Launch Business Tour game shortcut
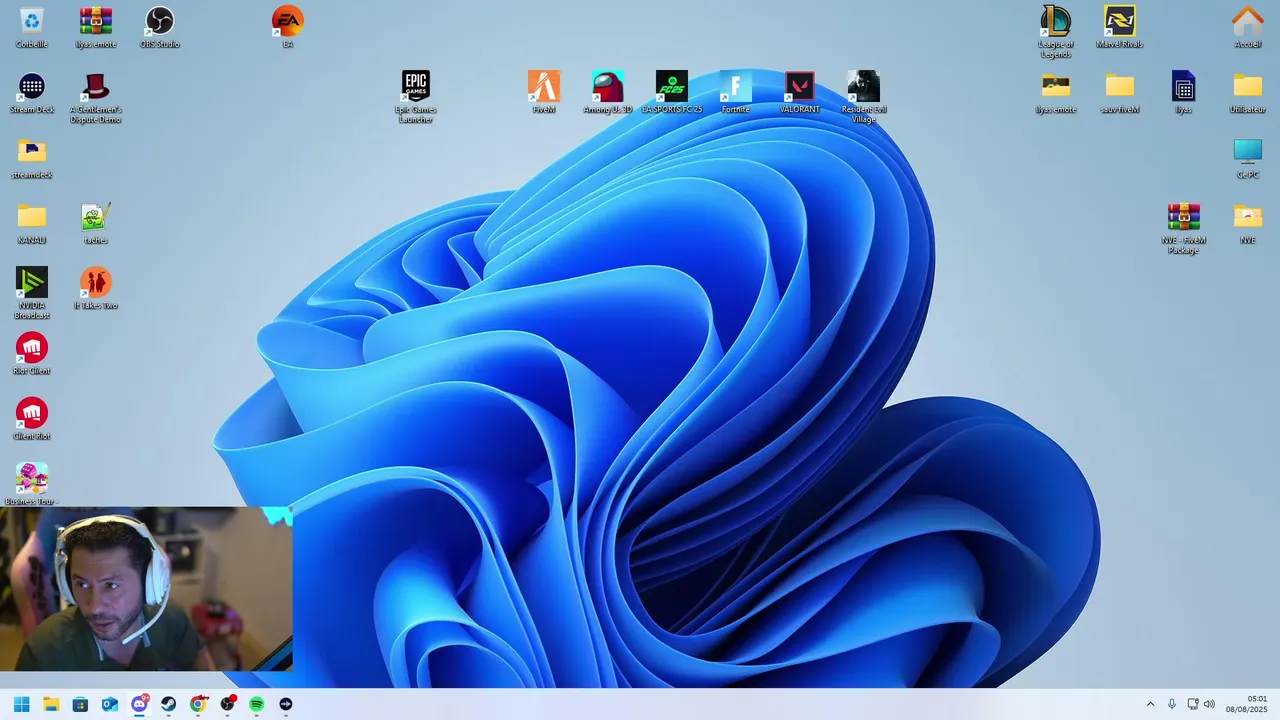The image size is (1280, 720). coord(32,478)
